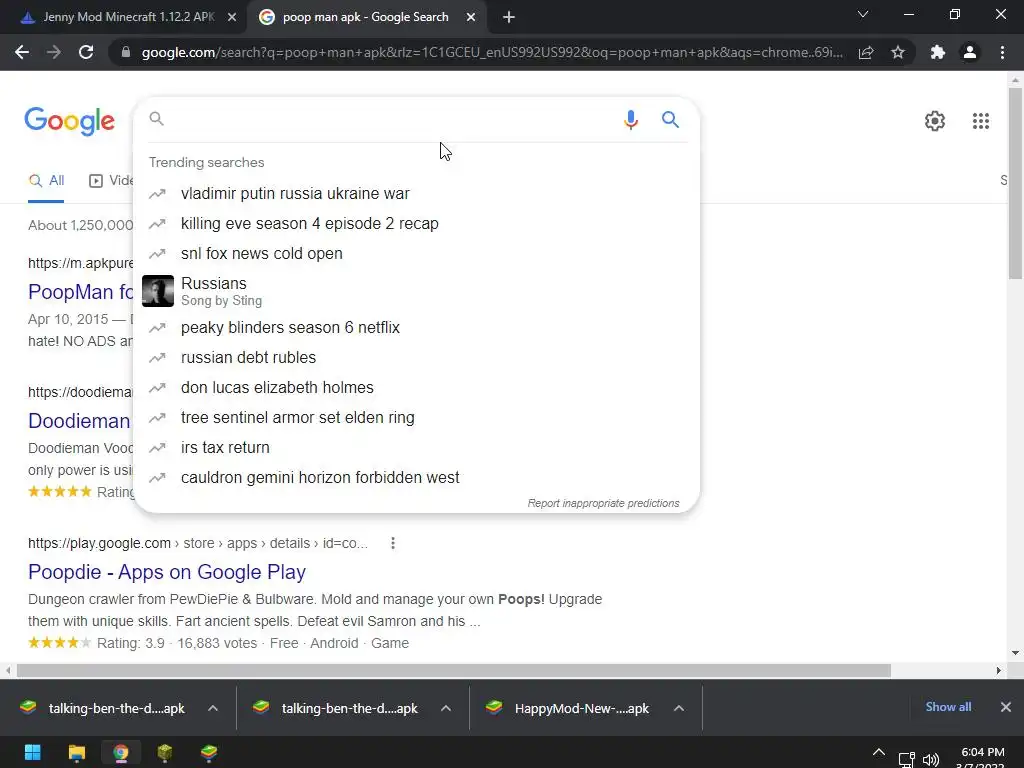Close the poop man apk search tab
Screen dimensions: 1024x768
pos(471,17)
